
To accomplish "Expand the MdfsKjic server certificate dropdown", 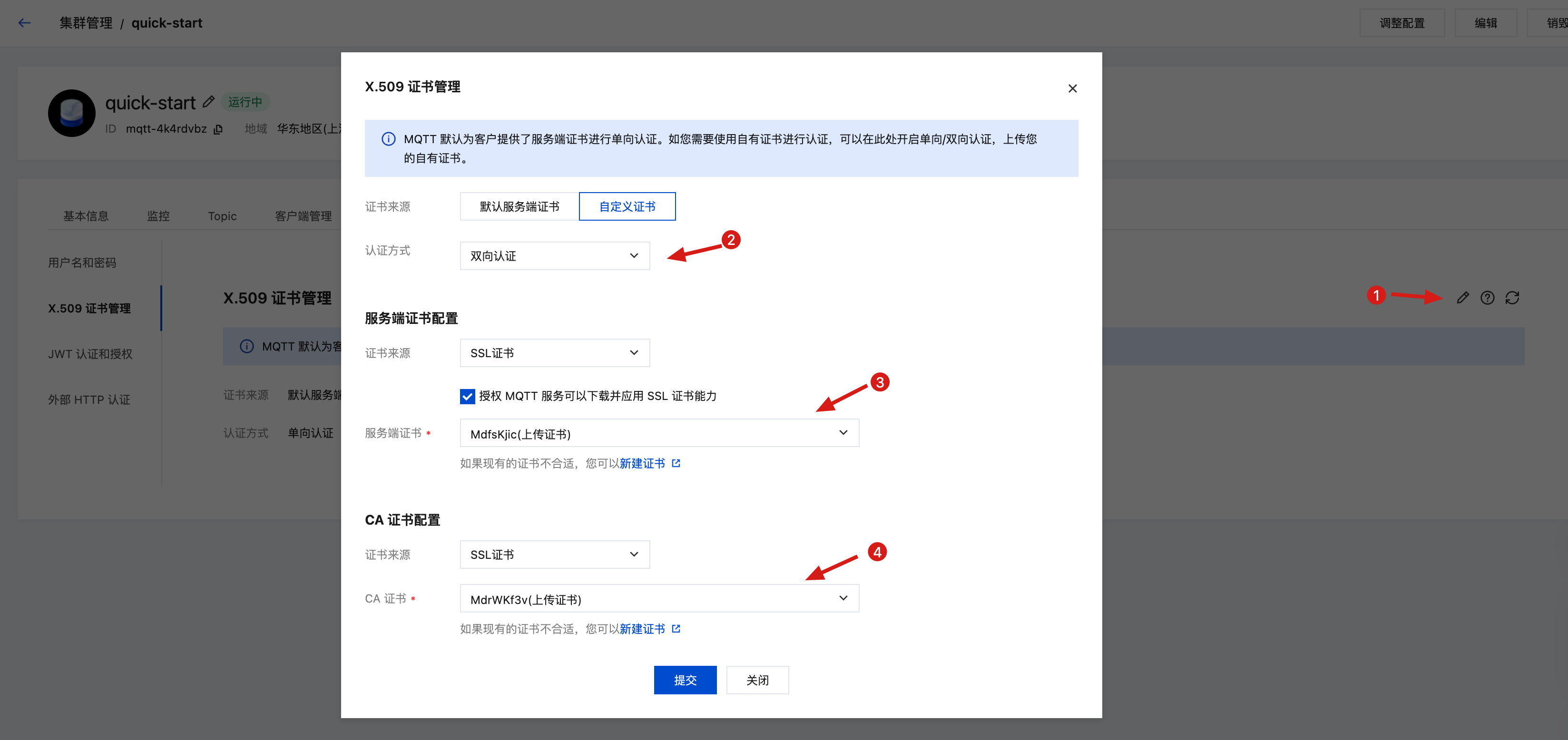I will point(659,433).
